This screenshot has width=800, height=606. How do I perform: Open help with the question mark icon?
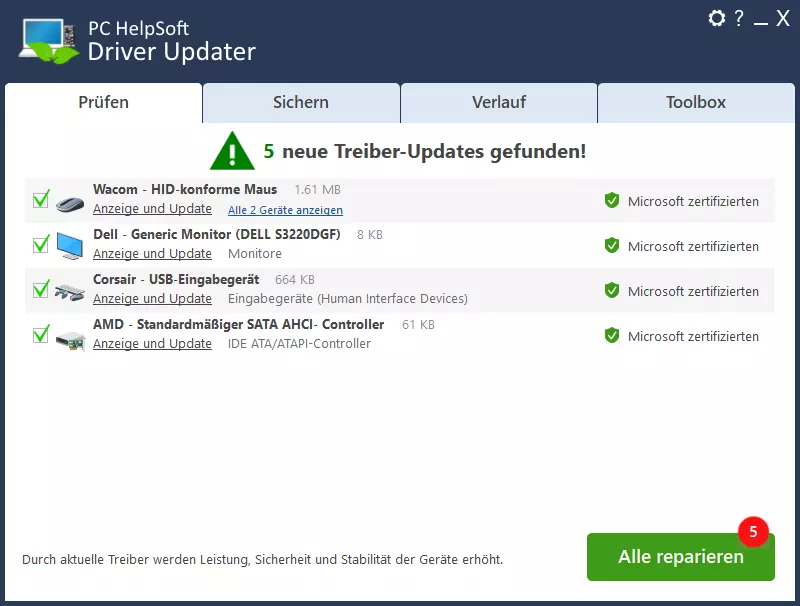click(739, 18)
